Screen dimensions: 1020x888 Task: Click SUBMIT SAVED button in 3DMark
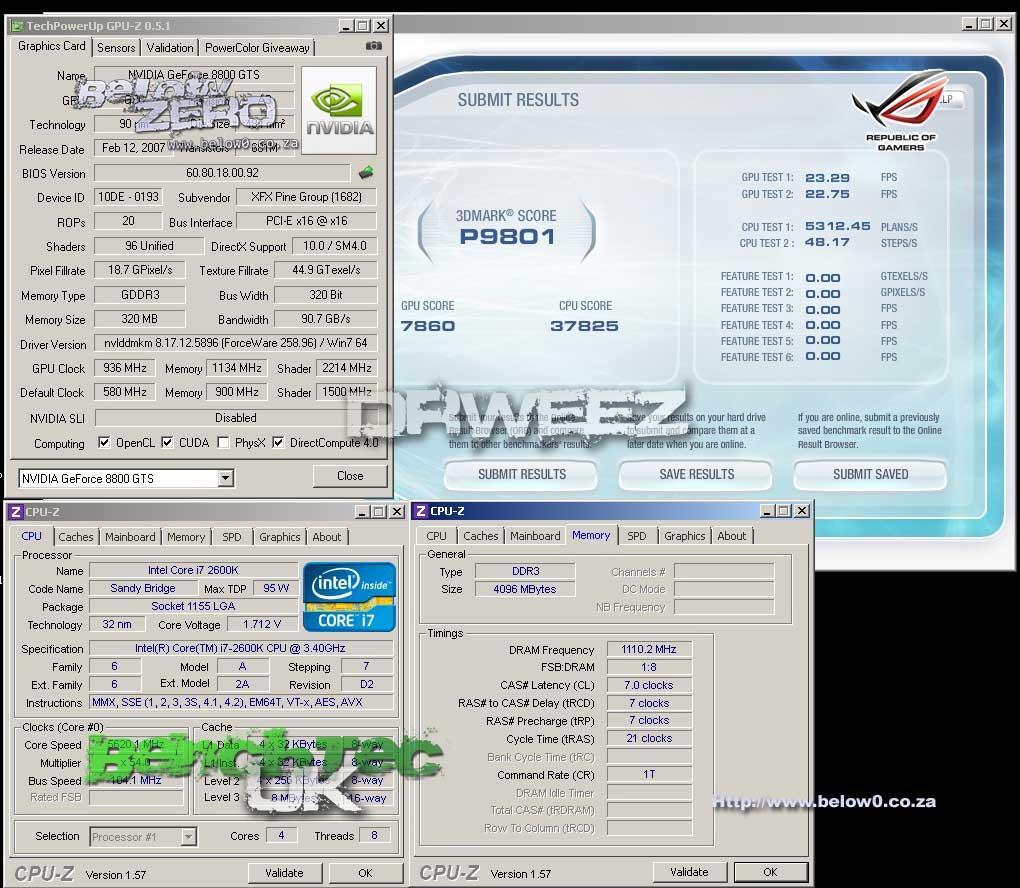[x=870, y=474]
